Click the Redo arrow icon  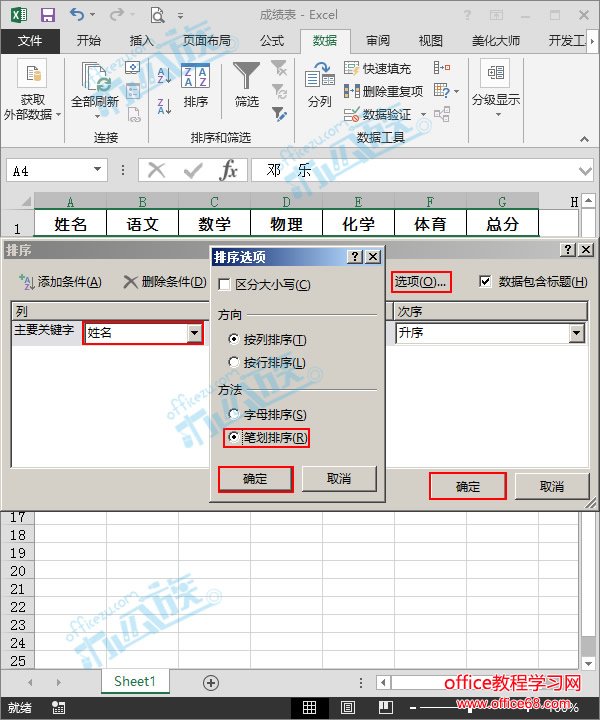[117, 14]
